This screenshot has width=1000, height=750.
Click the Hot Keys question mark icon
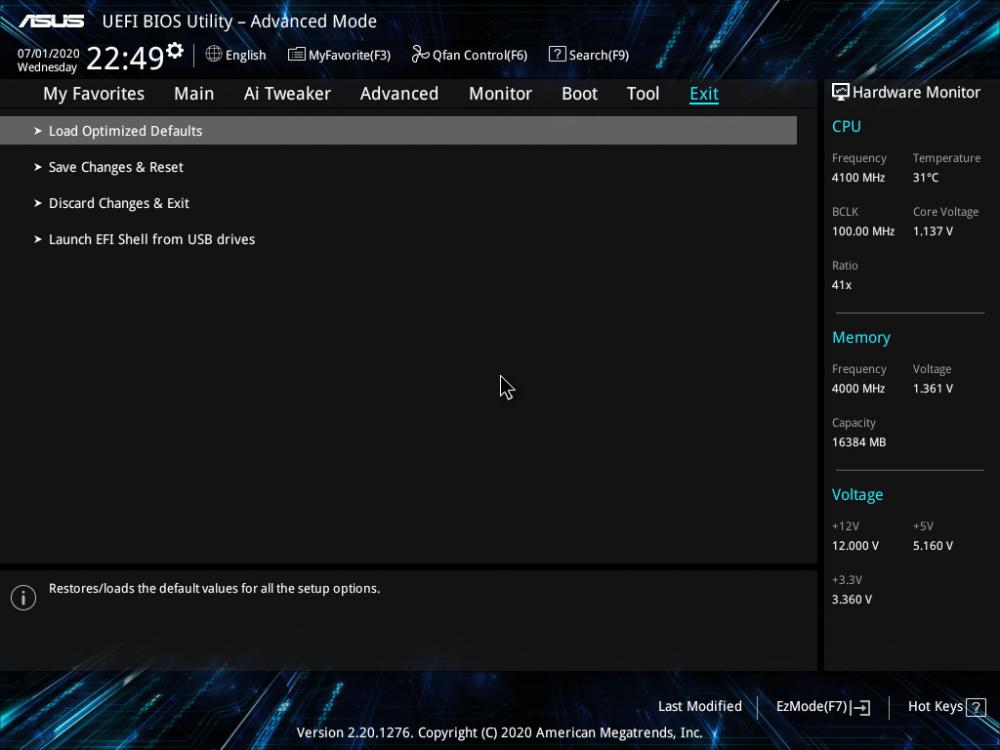pyautogui.click(x=975, y=707)
